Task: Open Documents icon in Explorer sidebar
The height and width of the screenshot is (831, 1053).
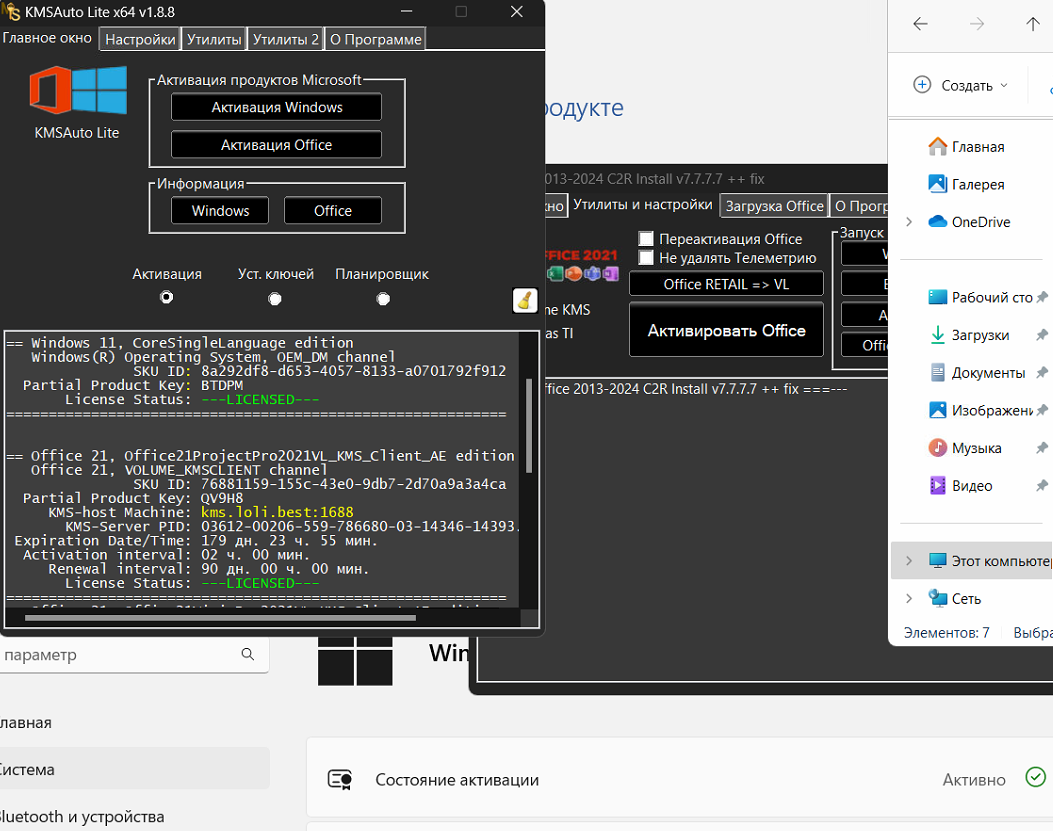Action: [x=937, y=372]
